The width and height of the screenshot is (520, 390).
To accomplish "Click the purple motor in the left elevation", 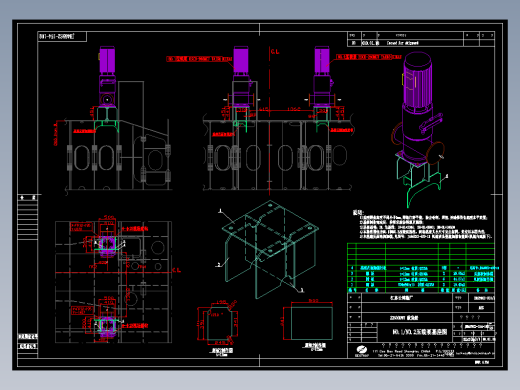I will tap(107, 60).
